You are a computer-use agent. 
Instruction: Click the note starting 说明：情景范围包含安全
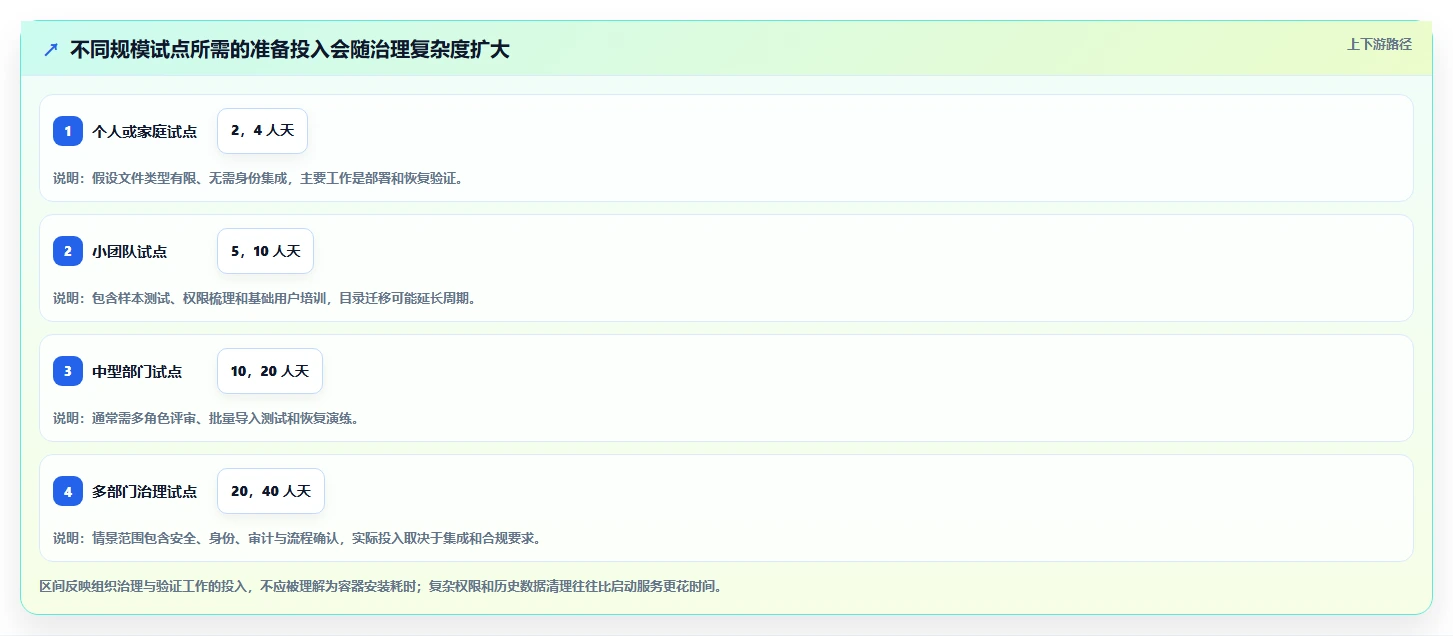pyautogui.click(x=297, y=538)
